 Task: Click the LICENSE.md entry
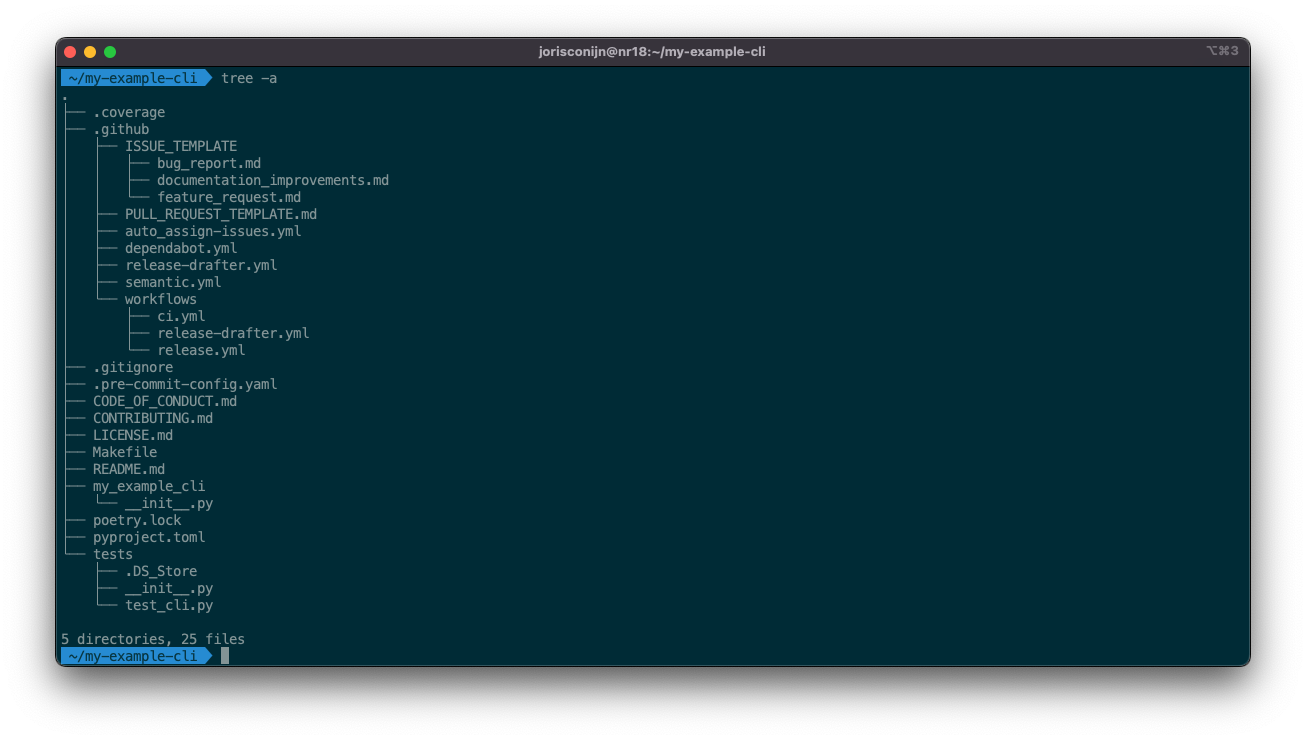coord(132,434)
